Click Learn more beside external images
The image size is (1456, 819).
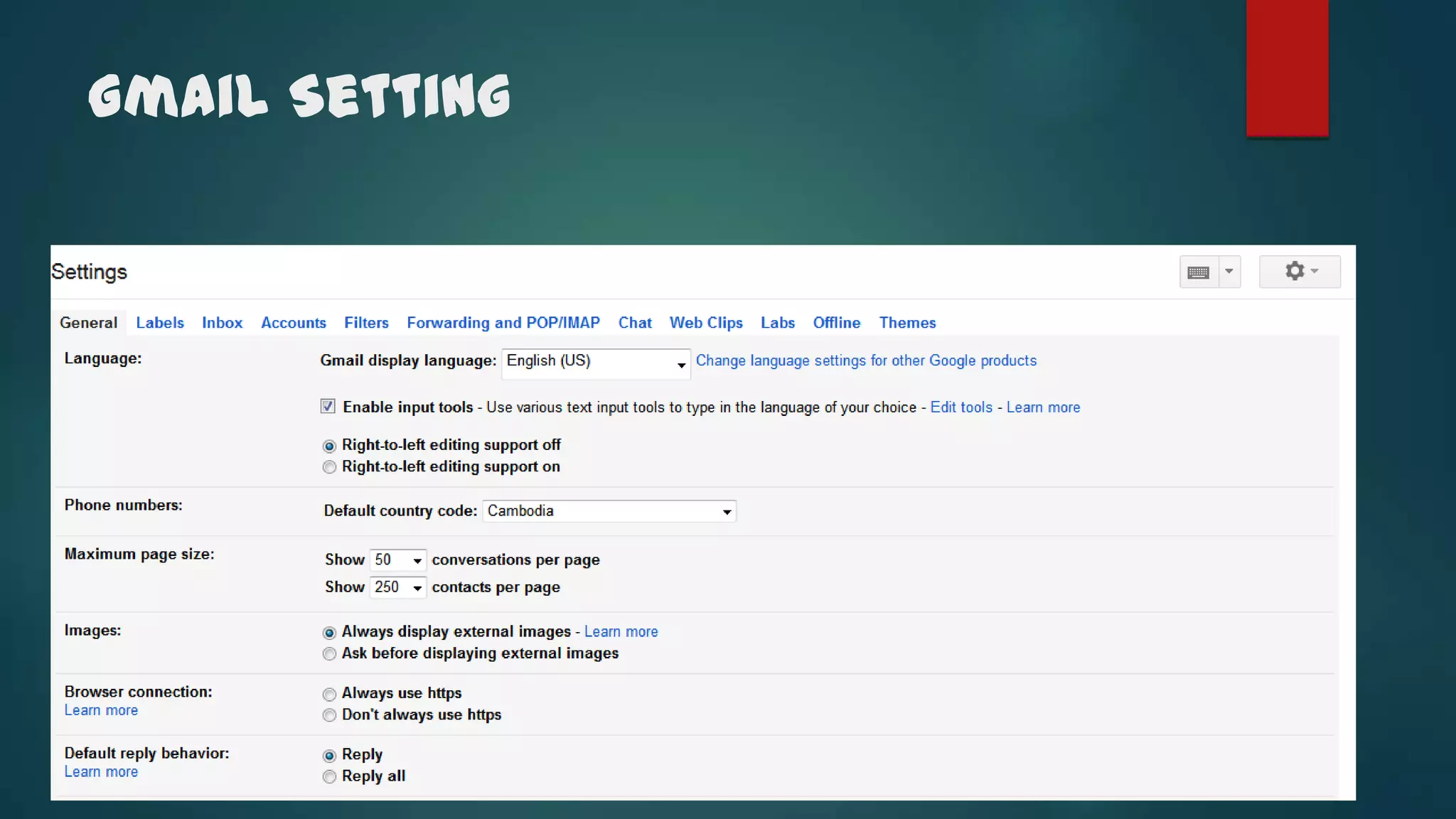tap(621, 631)
